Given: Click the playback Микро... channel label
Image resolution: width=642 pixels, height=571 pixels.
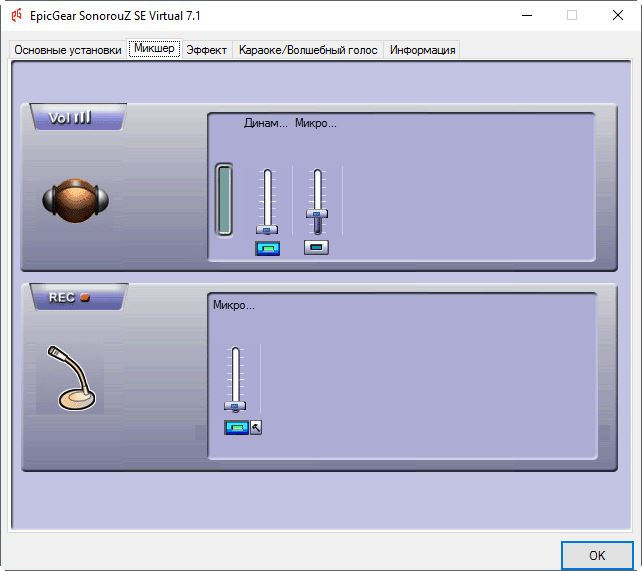Looking at the screenshot, I should pyautogui.click(x=316, y=123).
